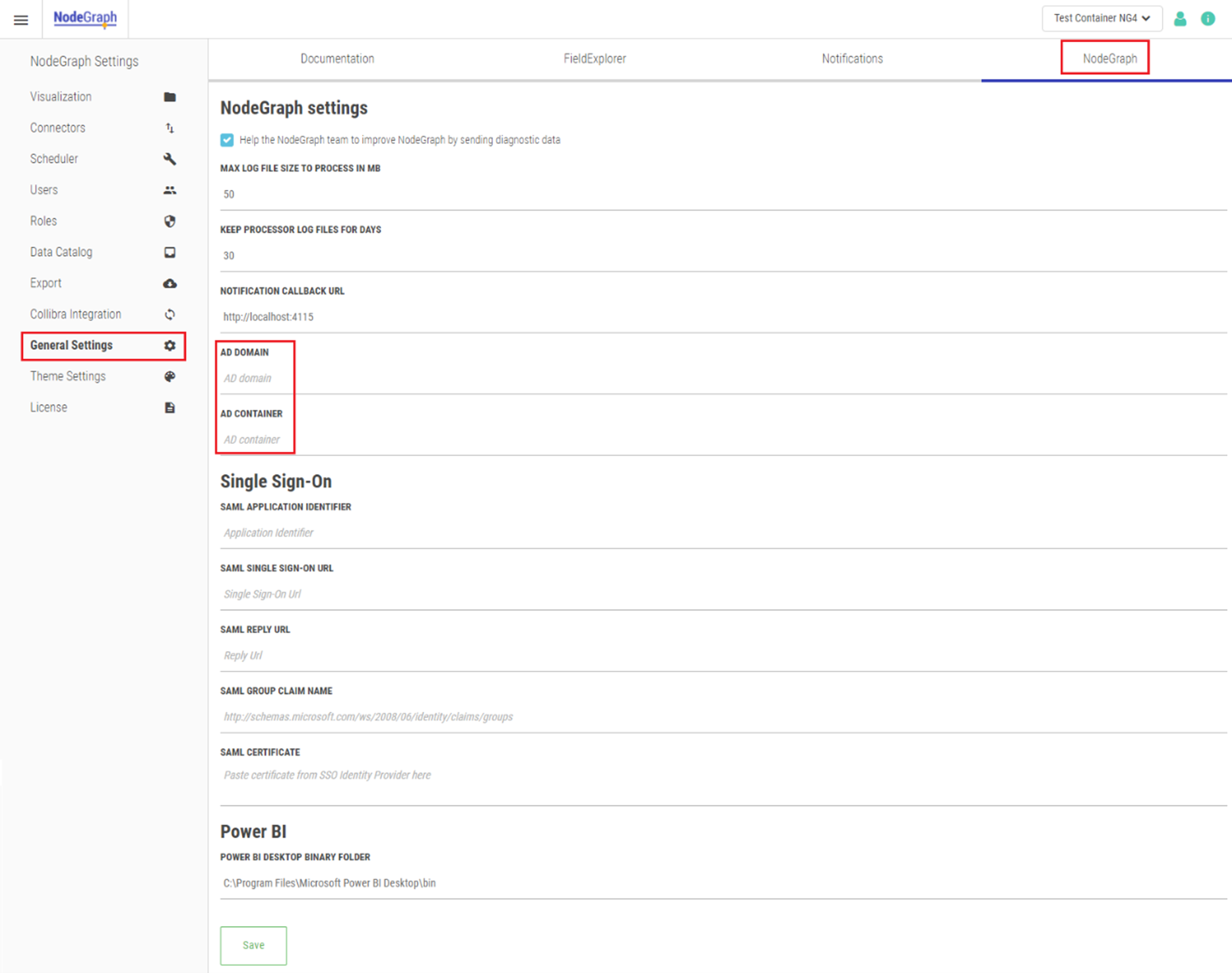The height and width of the screenshot is (973, 1232).
Task: Click the Theme Settings palette icon
Action: [x=169, y=377]
